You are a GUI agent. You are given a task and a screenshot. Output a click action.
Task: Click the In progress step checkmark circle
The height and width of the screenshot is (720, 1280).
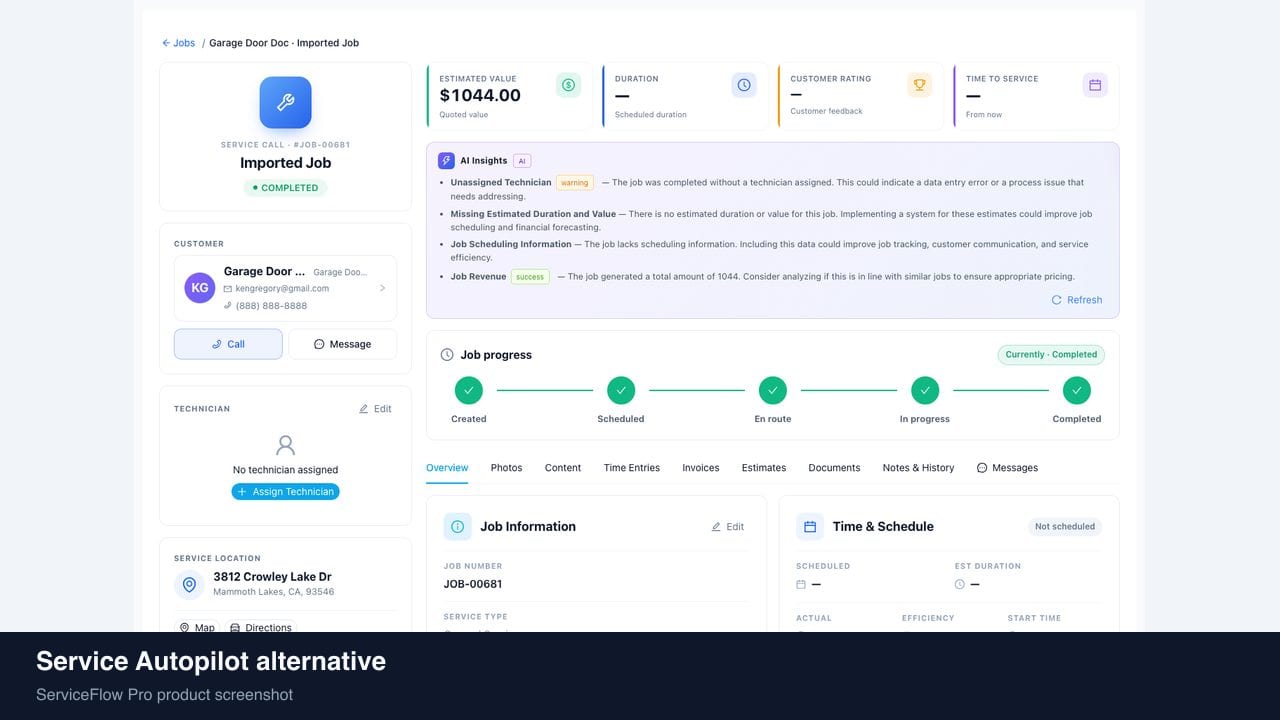pos(925,390)
